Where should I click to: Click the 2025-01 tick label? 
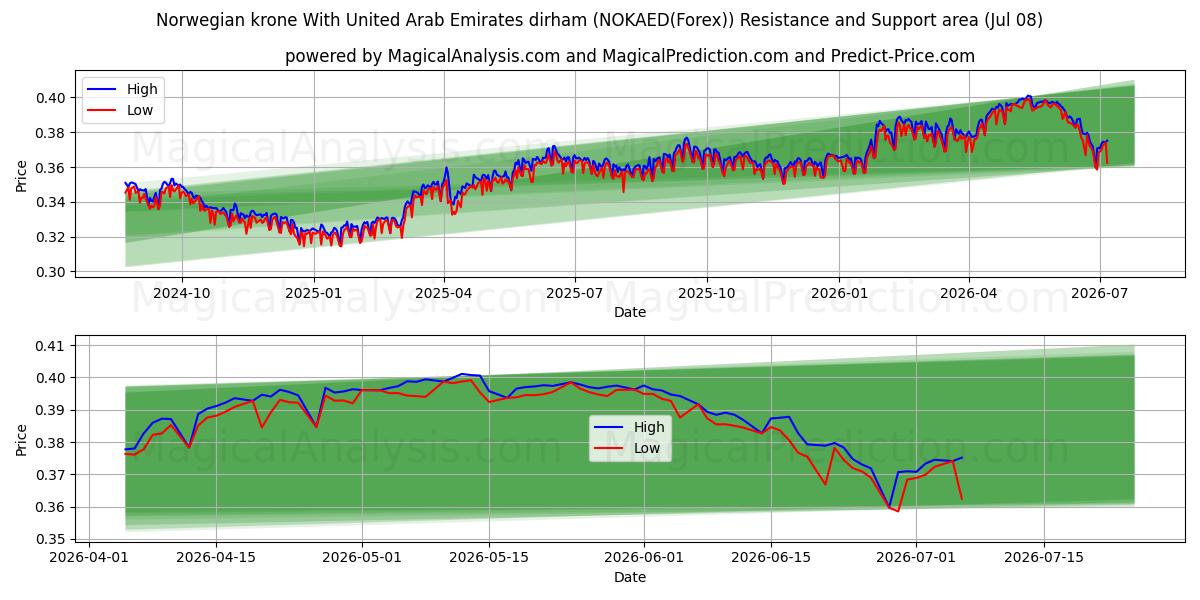pyautogui.click(x=314, y=293)
